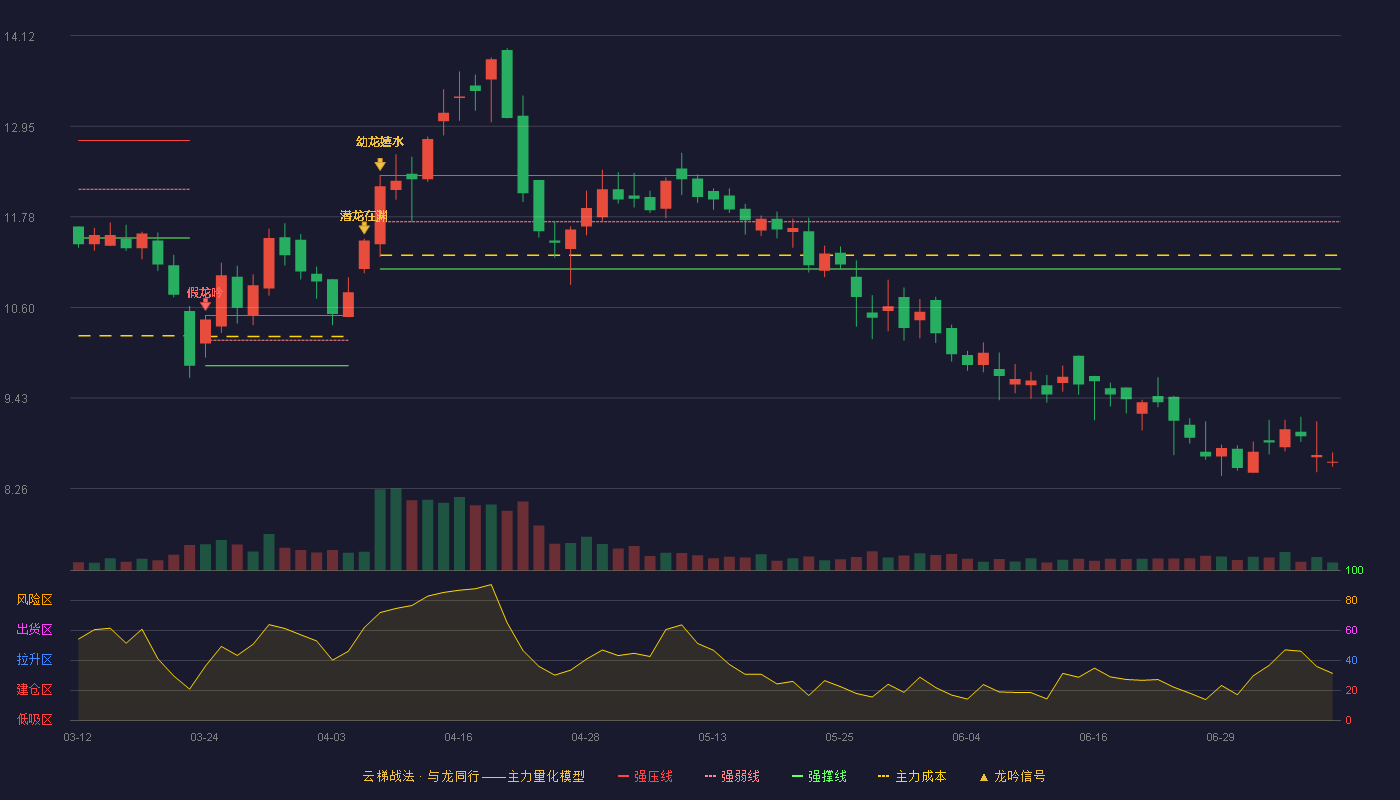Viewport: 1400px width, 800px height.
Task: Click the 03-24 date label
Action: [204, 737]
